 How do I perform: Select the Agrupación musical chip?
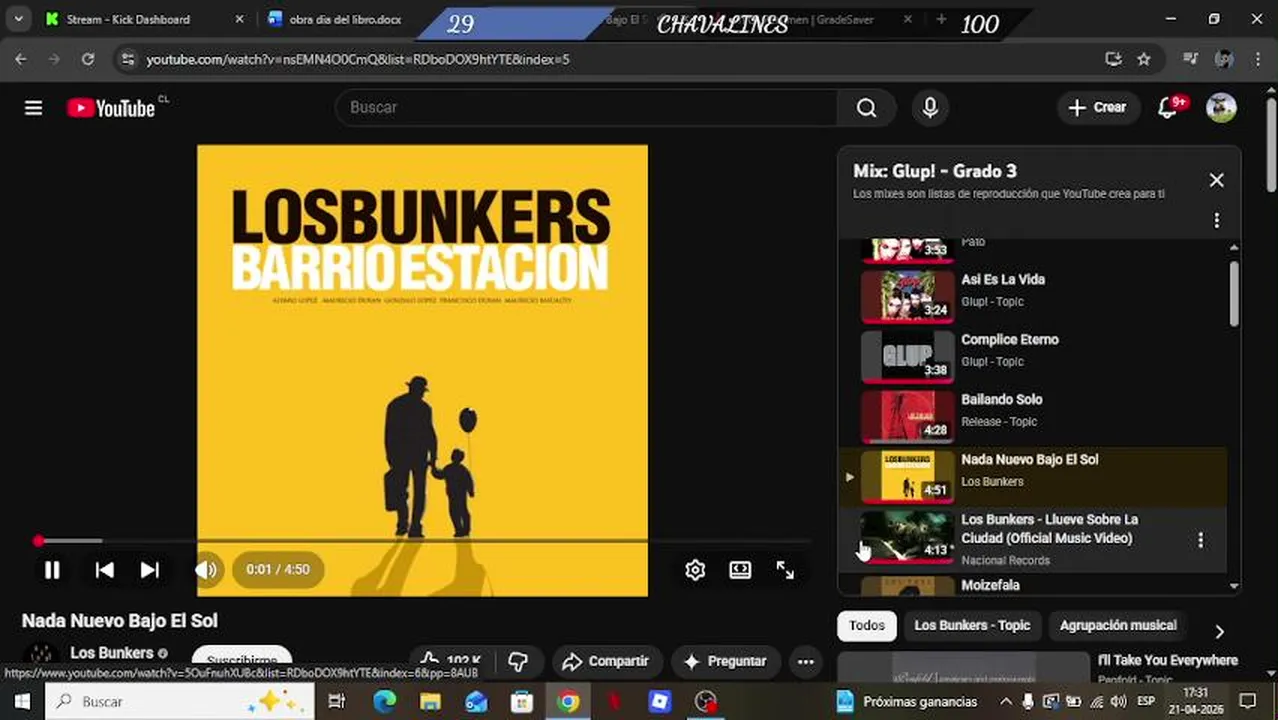pos(1118,625)
